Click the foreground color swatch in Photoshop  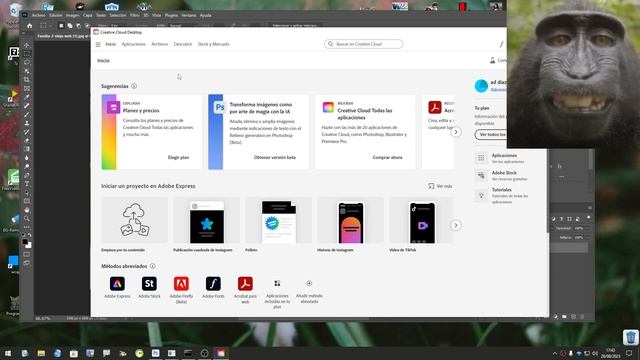tap(25, 242)
